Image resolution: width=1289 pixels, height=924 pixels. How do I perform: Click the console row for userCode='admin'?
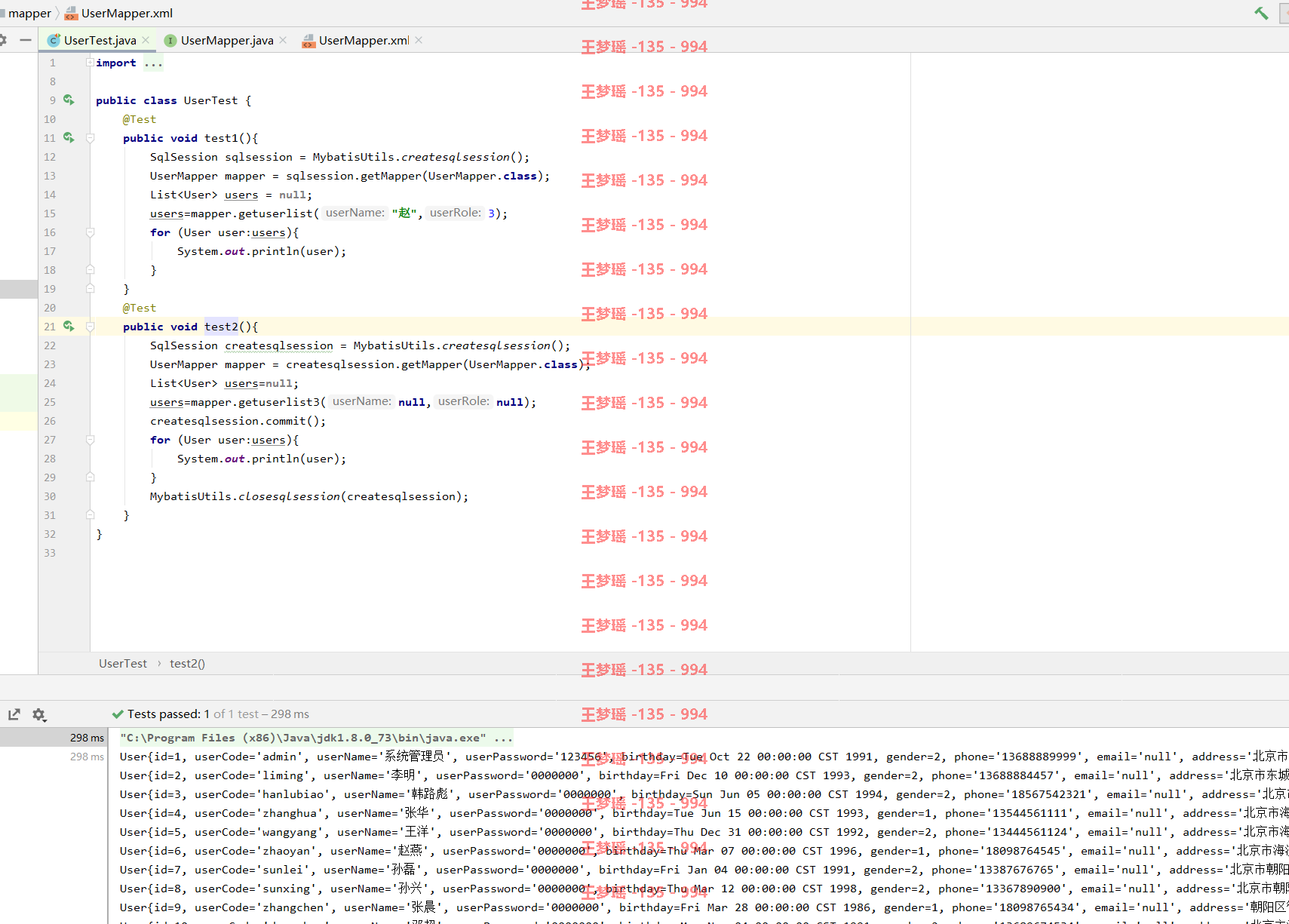point(704,757)
